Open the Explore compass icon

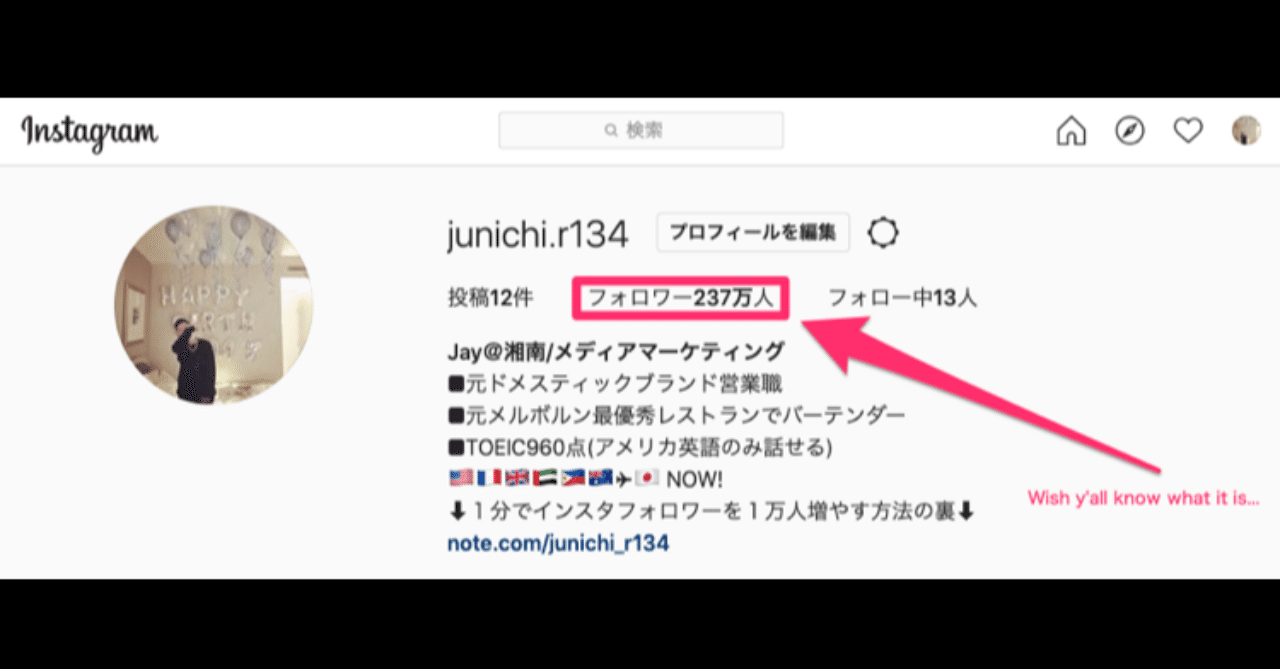(x=1130, y=131)
